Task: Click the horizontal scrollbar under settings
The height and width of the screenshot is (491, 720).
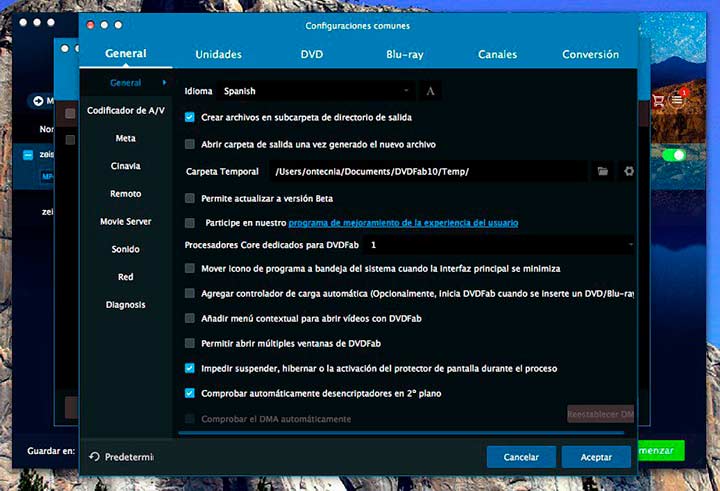Action: pyautogui.click(x=401, y=433)
